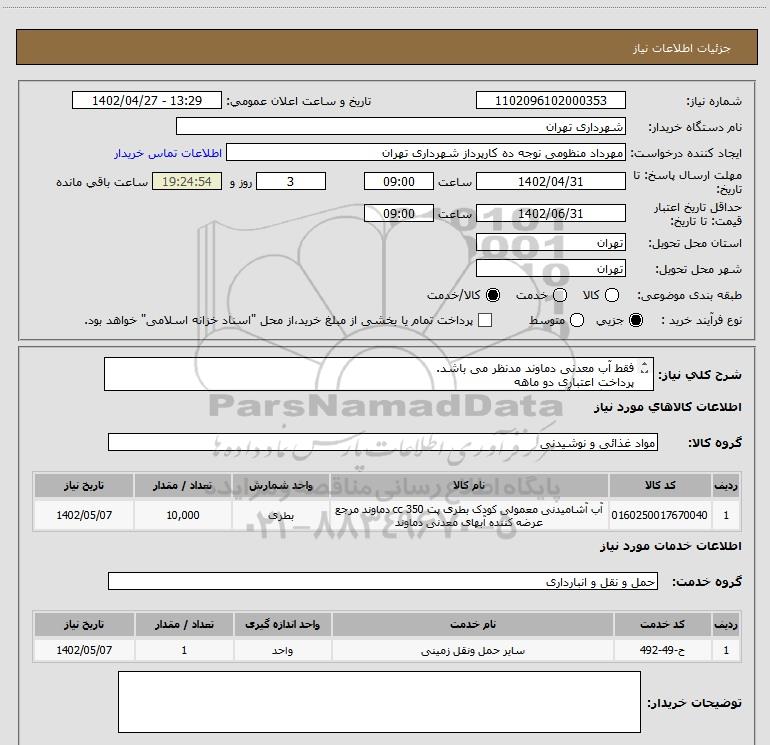
Task: Click the اطلاعات کالاهای مورد نیاز heading
Action: pyautogui.click(x=667, y=407)
